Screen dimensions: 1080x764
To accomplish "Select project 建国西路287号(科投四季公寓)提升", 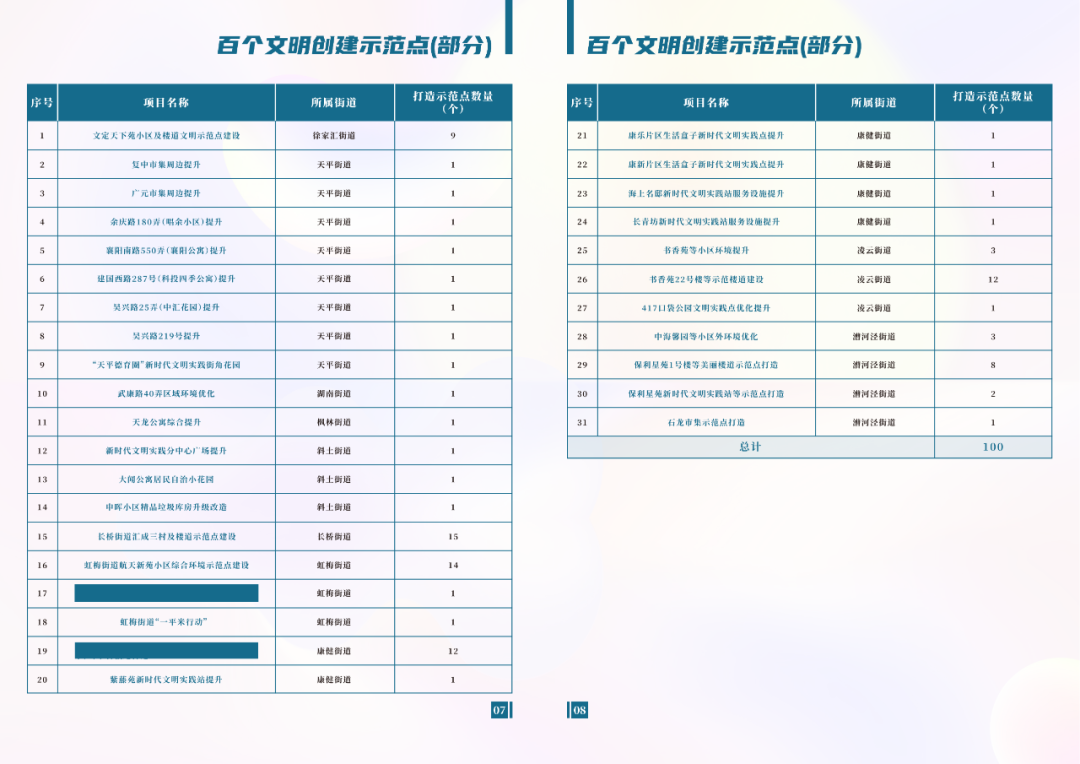I will click(x=166, y=279).
